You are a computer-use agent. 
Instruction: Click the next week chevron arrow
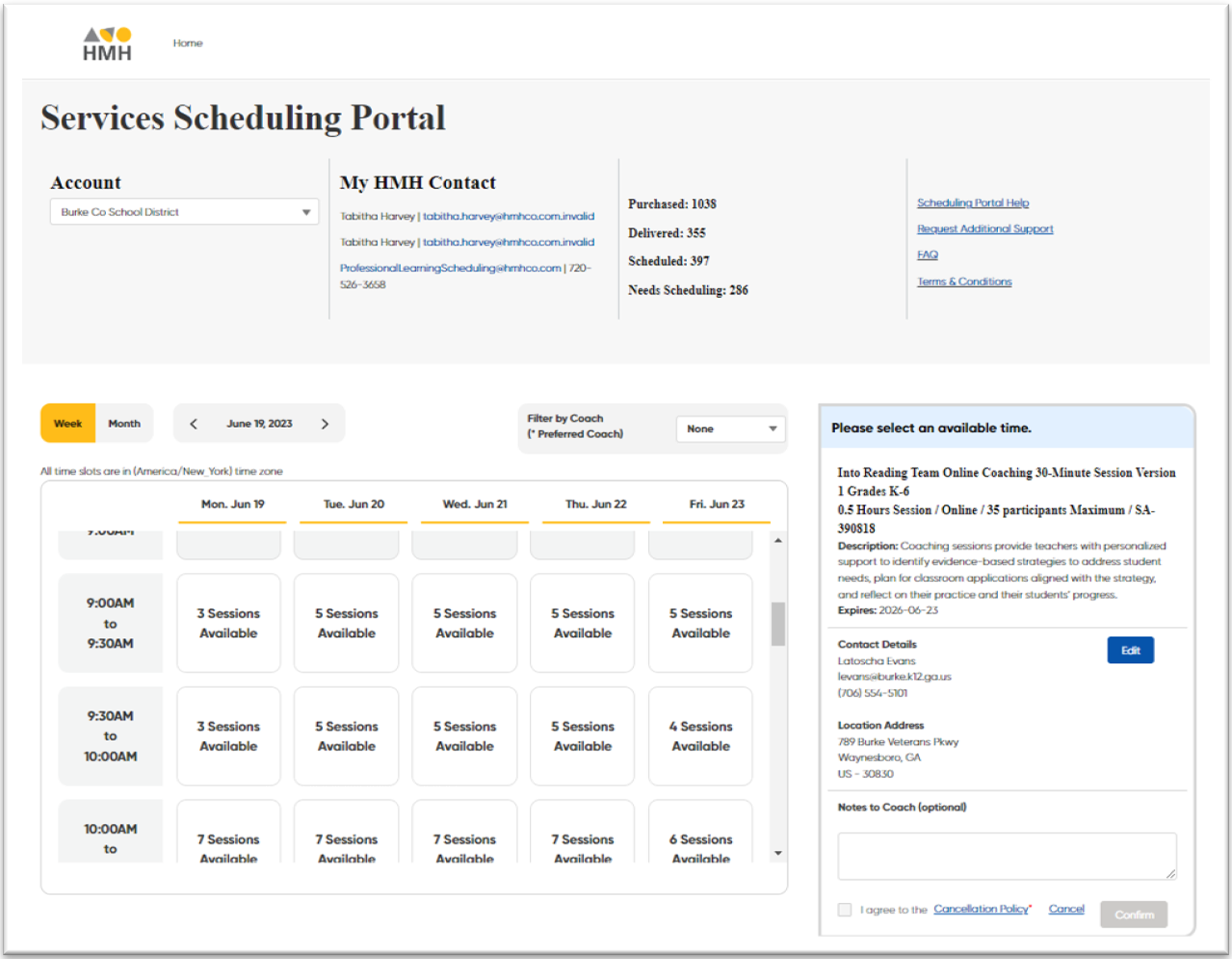[x=325, y=423]
